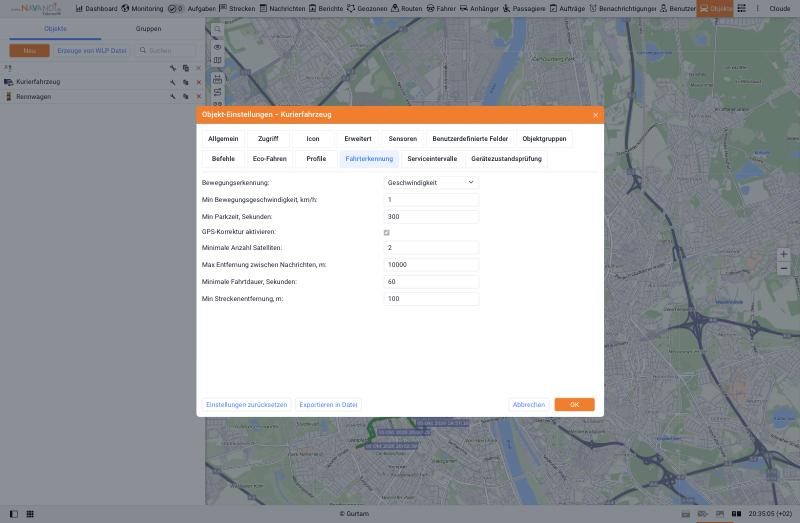Open Nachrichten in the top menu
The height and width of the screenshot is (523, 800).
(282, 9)
